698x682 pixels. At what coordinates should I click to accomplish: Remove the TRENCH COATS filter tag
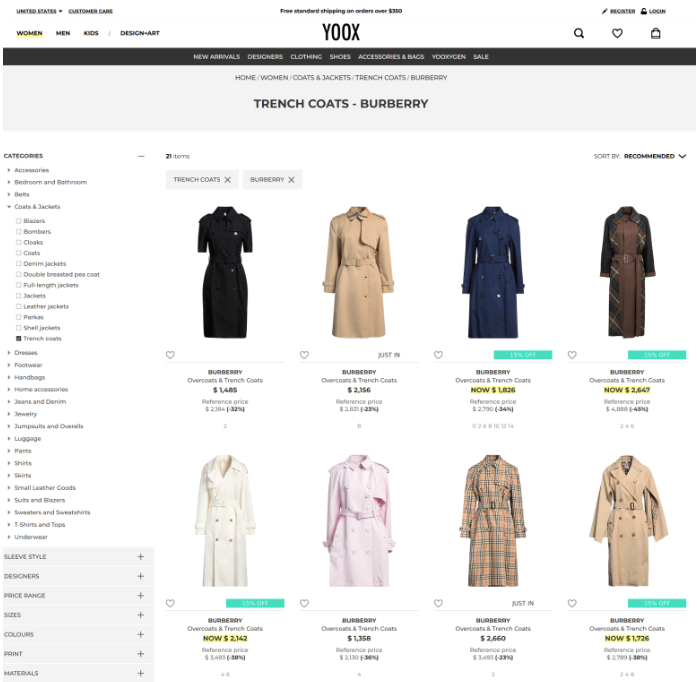click(227, 180)
